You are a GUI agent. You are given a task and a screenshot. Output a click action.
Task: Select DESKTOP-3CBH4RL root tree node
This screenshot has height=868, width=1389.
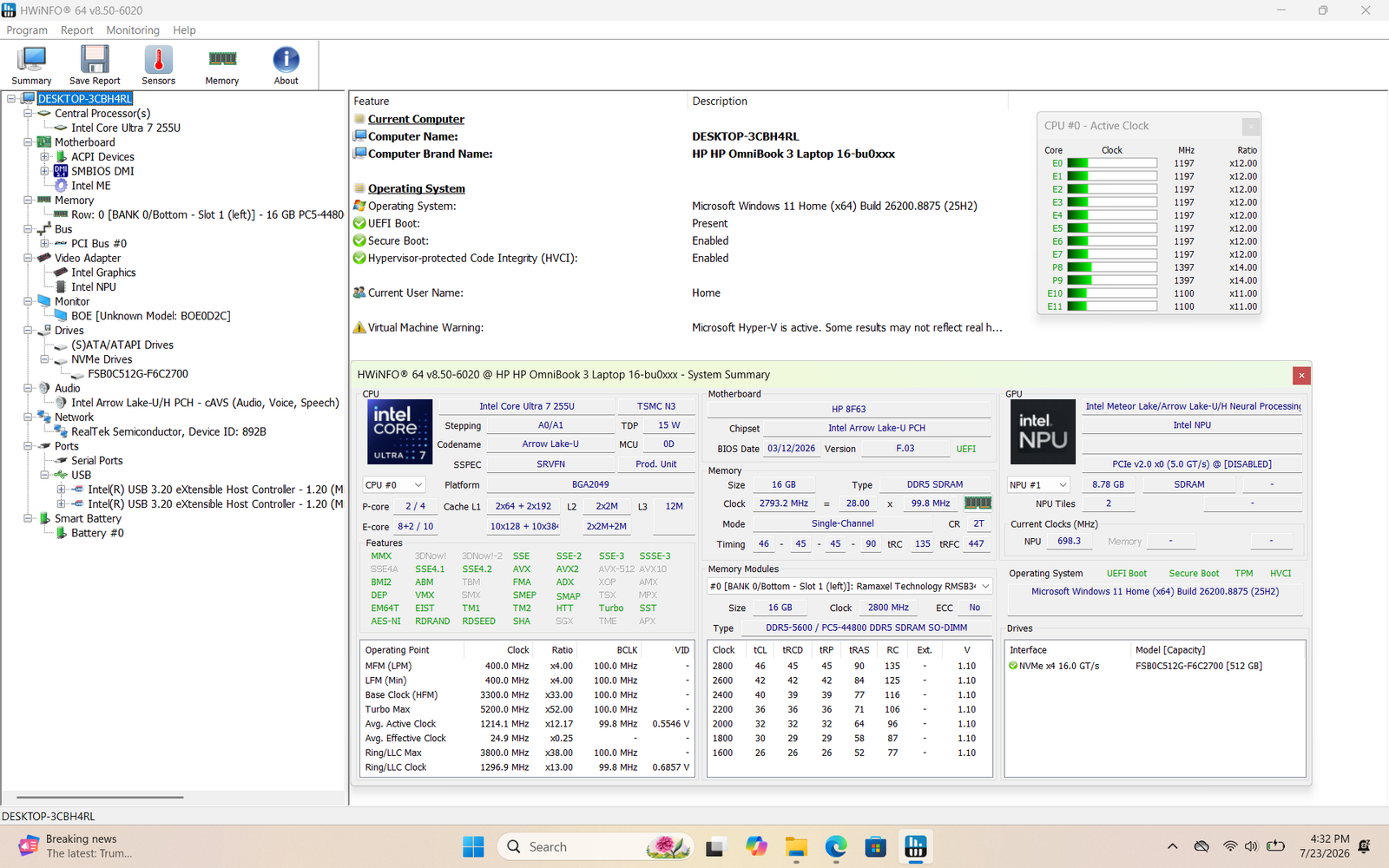point(85,99)
